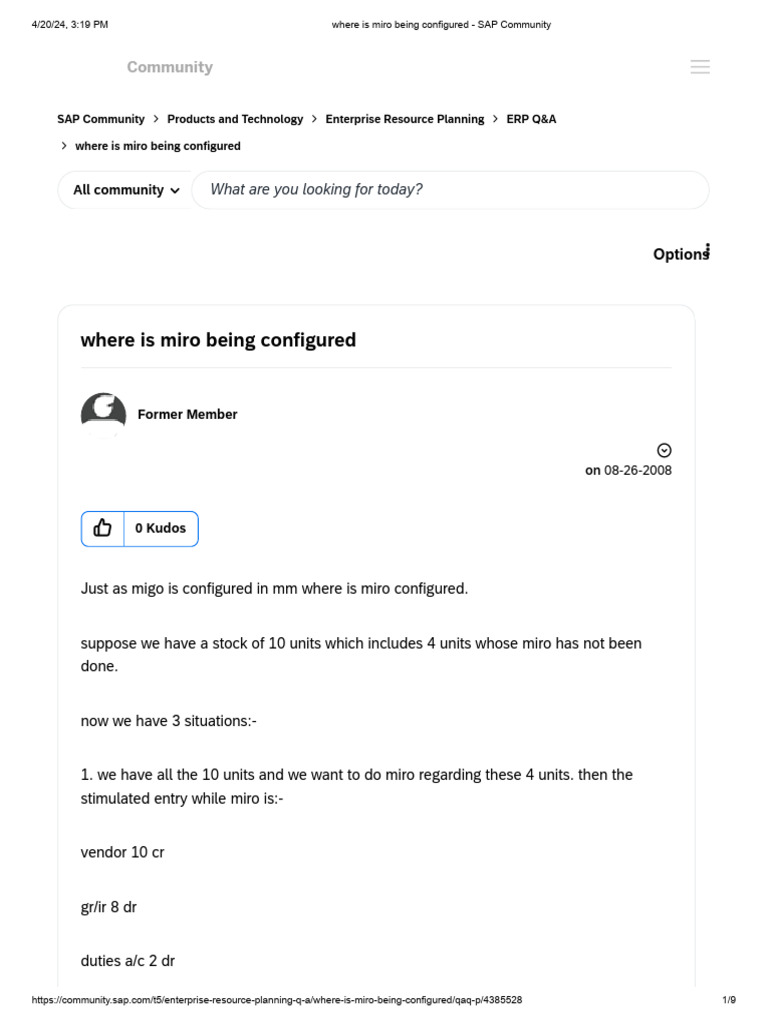
Task: Click the thumbs-up kudos icon
Action: [x=102, y=529]
